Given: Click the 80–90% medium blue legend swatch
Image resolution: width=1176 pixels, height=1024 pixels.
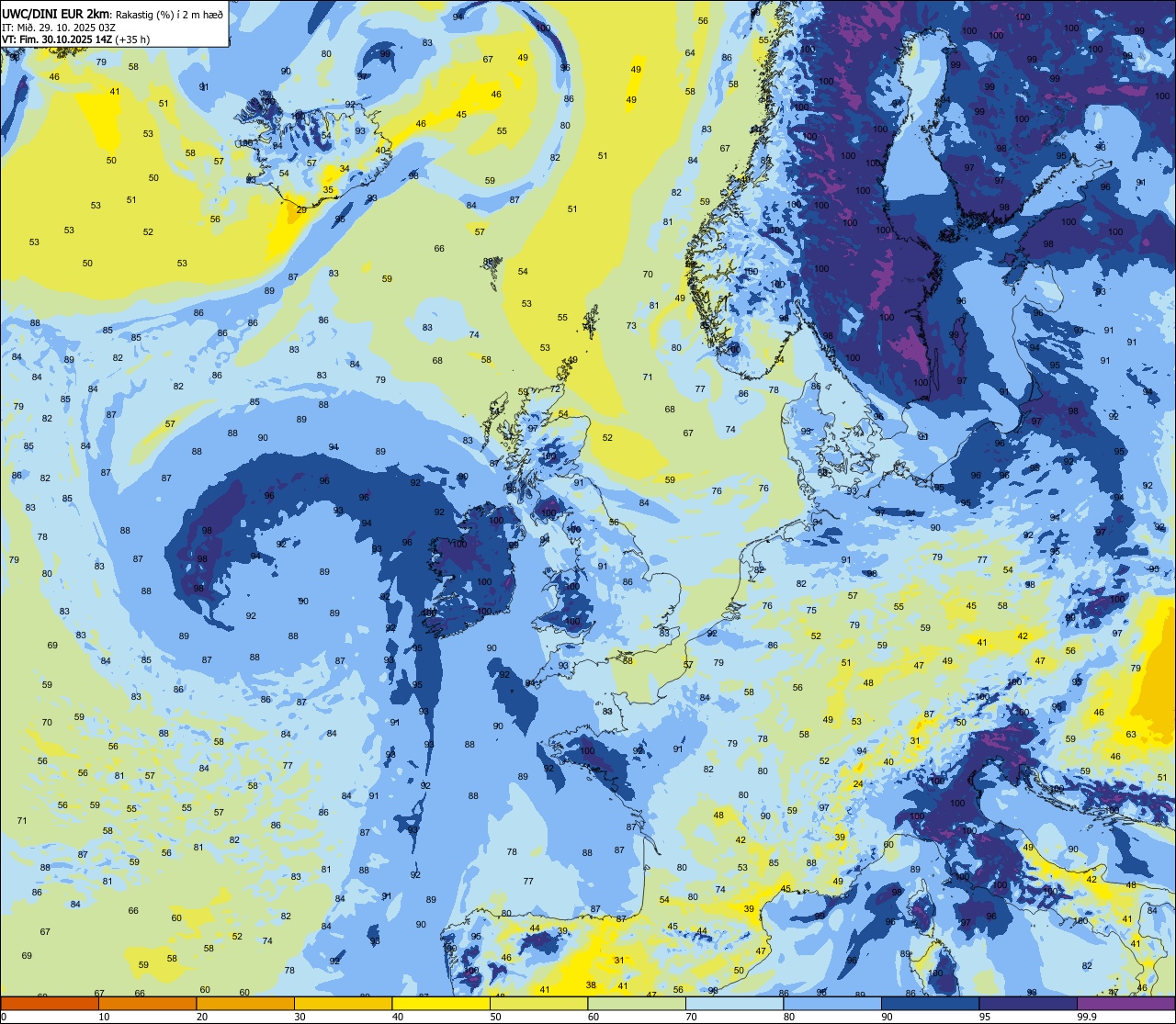Looking at the screenshot, I should (832, 1004).
